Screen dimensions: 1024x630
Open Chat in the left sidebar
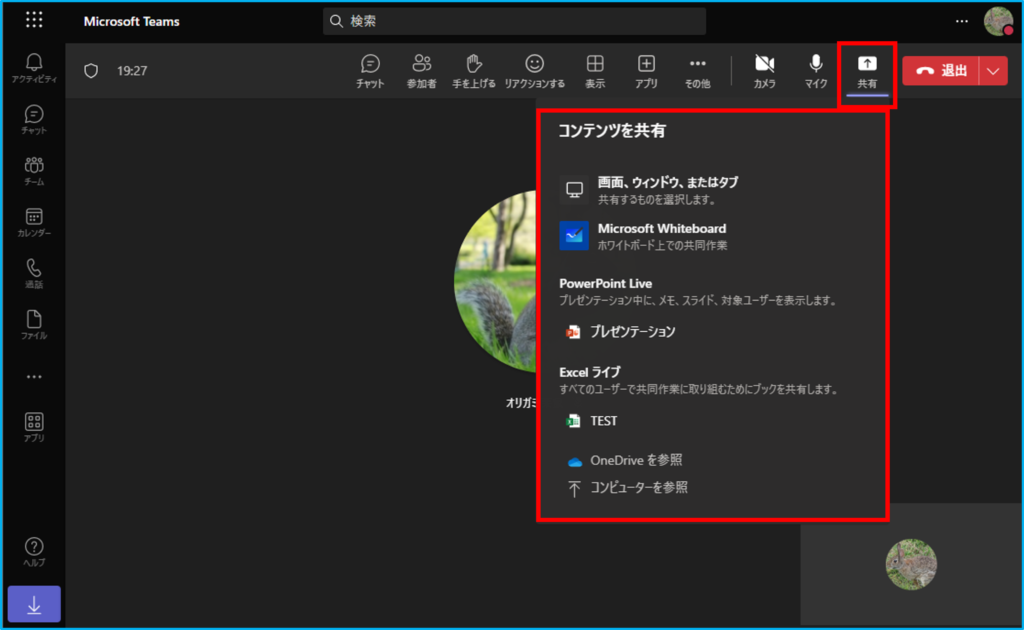click(34, 119)
